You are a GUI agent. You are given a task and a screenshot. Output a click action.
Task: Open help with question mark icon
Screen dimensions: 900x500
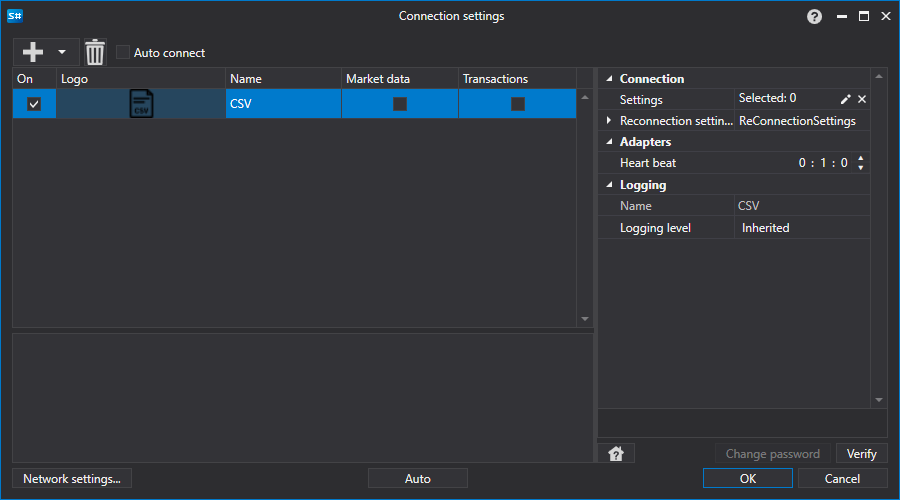click(814, 17)
